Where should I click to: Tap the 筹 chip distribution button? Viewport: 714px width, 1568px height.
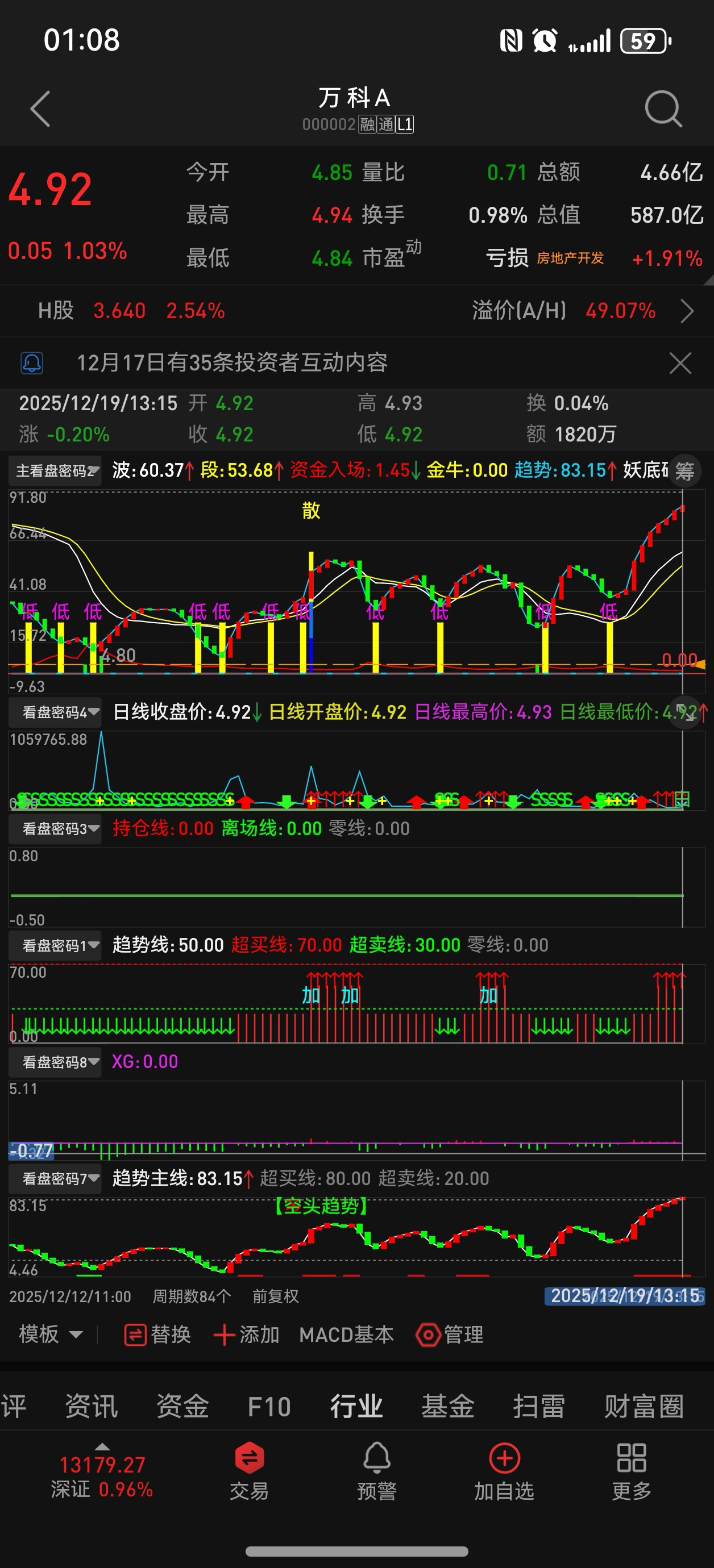click(685, 470)
